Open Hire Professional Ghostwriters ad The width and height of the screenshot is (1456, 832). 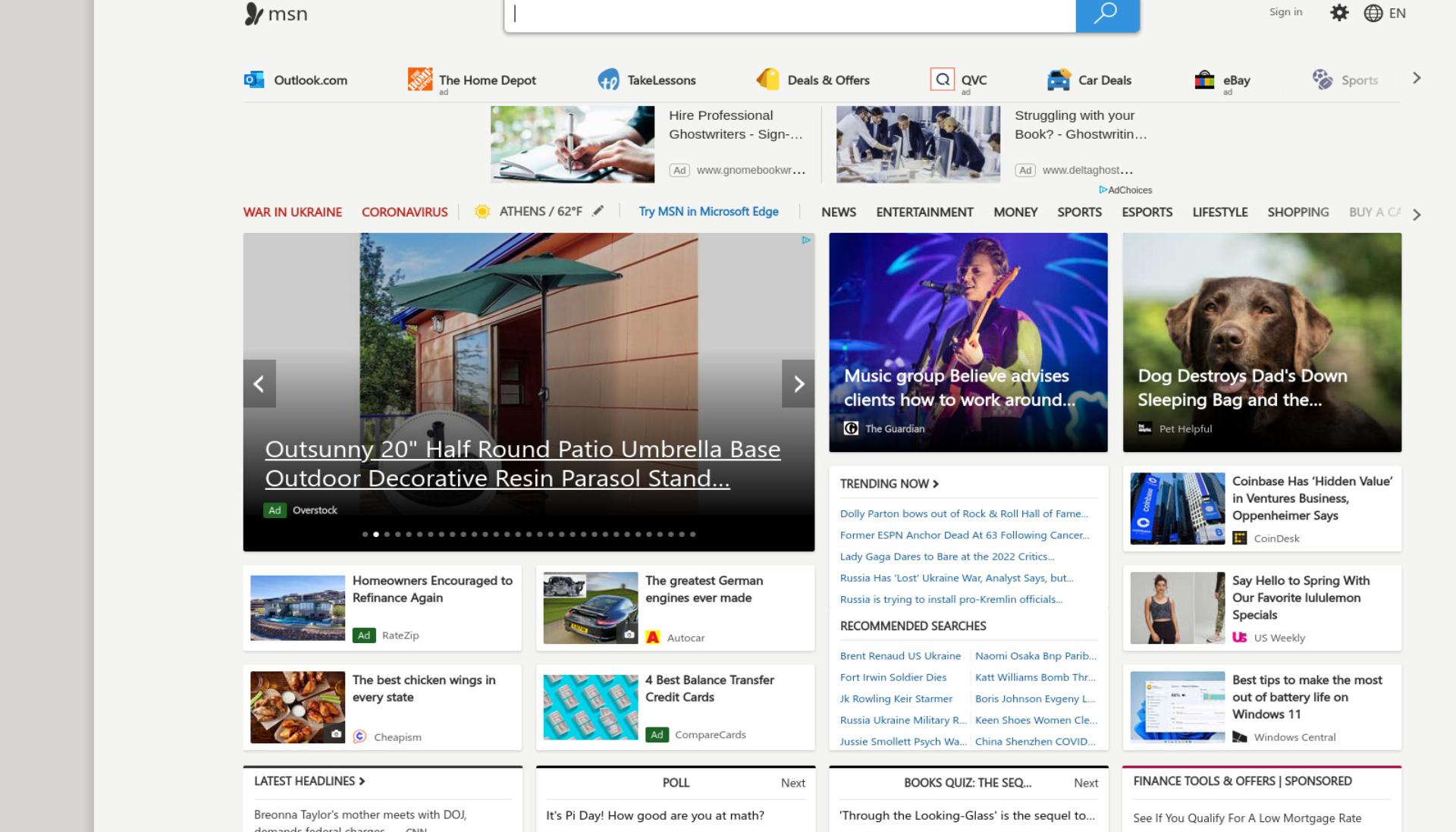[655, 144]
